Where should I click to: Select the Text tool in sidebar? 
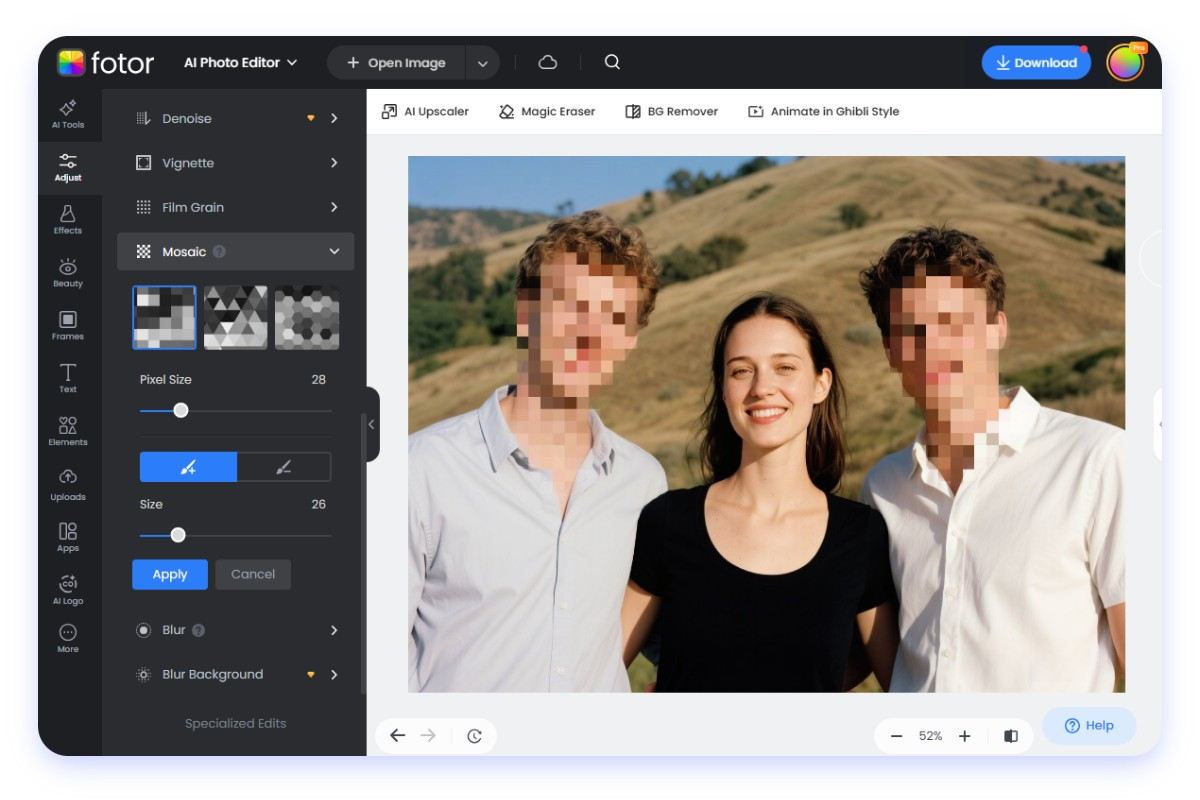[68, 378]
